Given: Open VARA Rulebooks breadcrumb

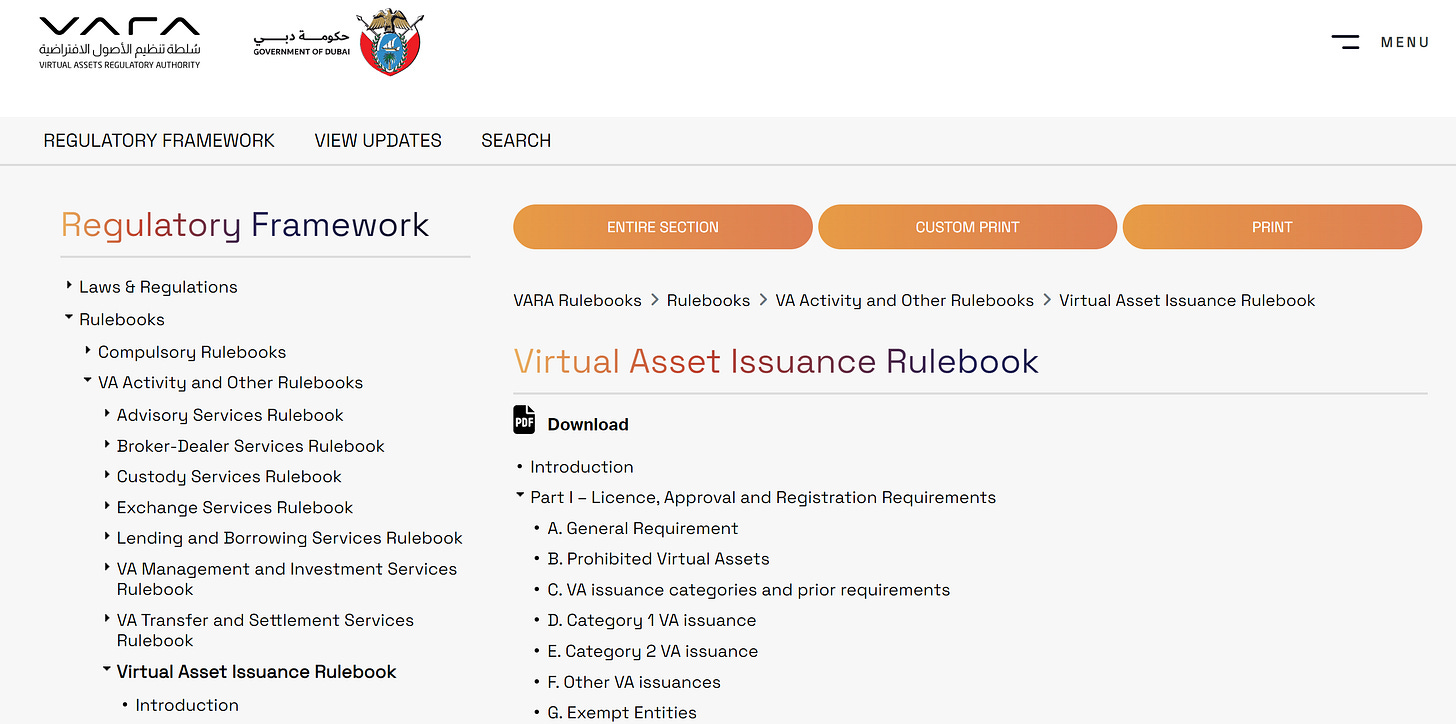Looking at the screenshot, I should coord(577,300).
